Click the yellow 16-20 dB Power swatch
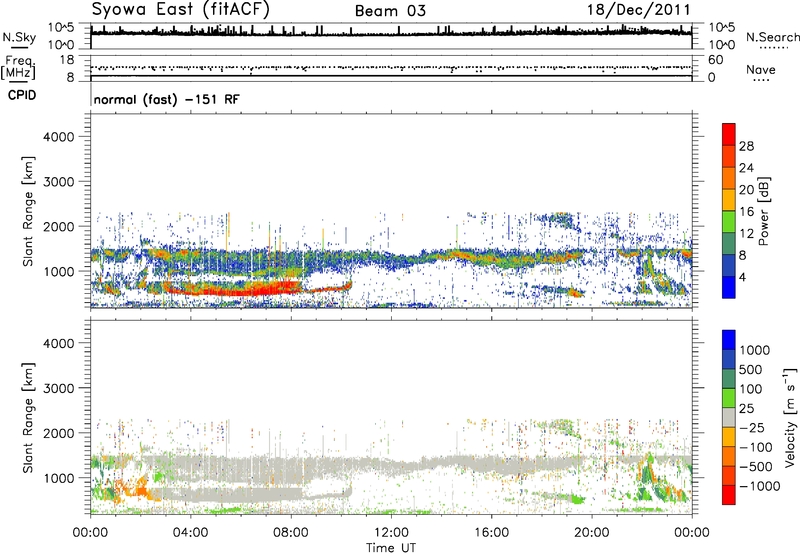 [729, 199]
